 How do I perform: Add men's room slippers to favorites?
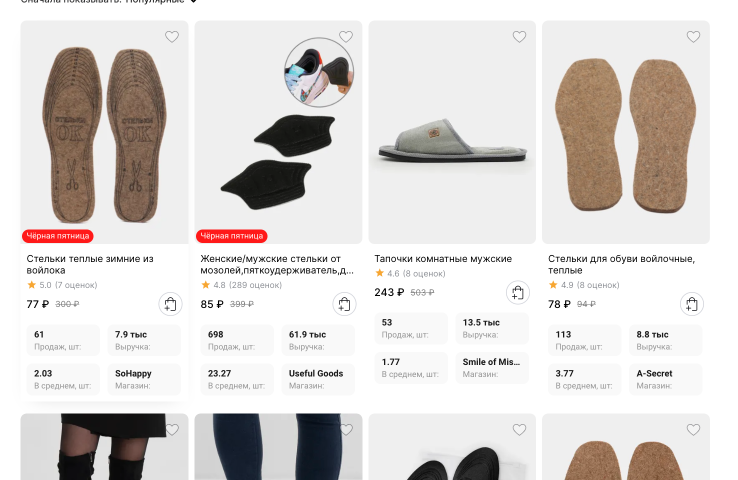click(519, 37)
